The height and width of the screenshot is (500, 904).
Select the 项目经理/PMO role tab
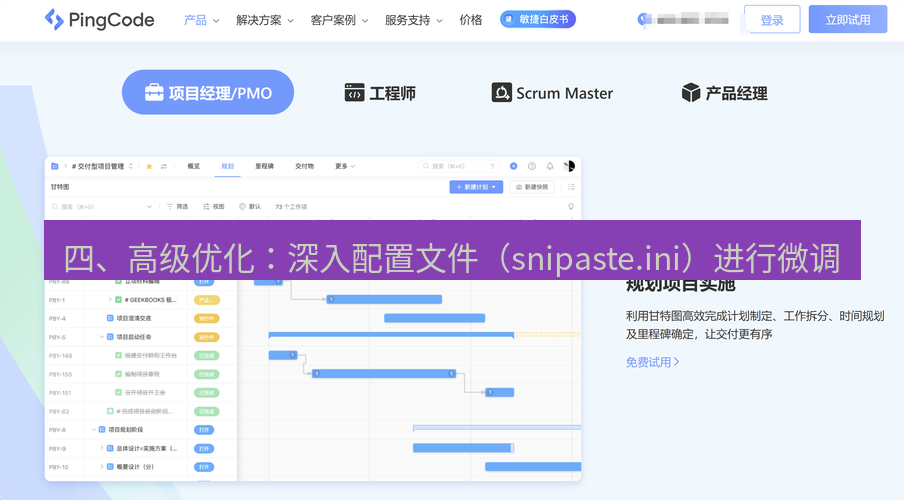208,92
